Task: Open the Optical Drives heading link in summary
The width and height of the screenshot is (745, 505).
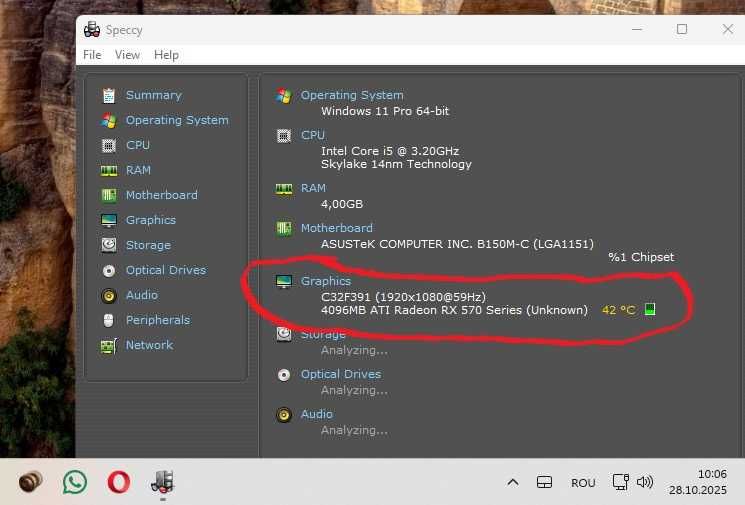Action: (x=341, y=374)
